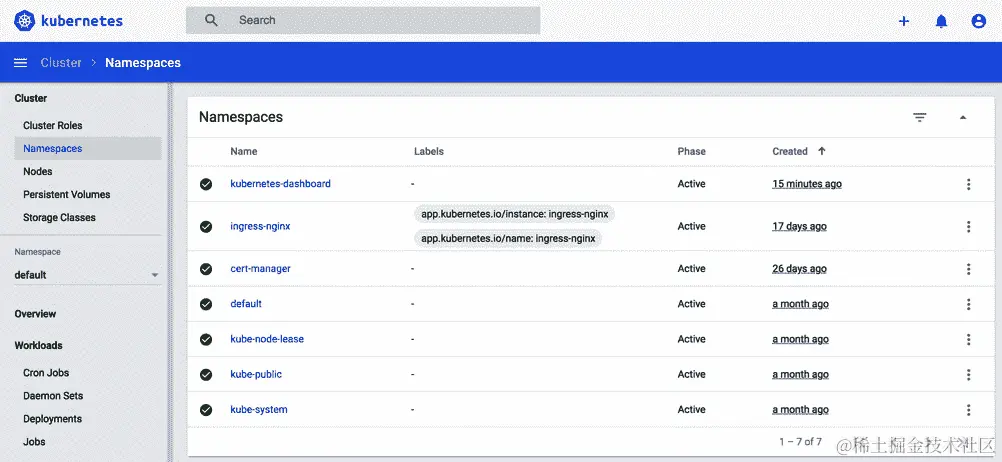Click the Name column header
1002x462 pixels.
243,151
